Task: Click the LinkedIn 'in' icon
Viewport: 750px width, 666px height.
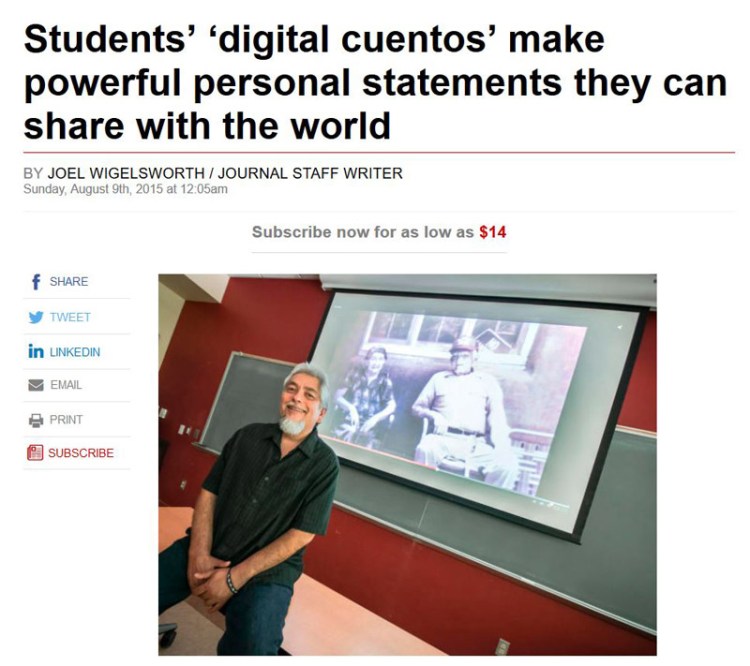Action: point(36,352)
